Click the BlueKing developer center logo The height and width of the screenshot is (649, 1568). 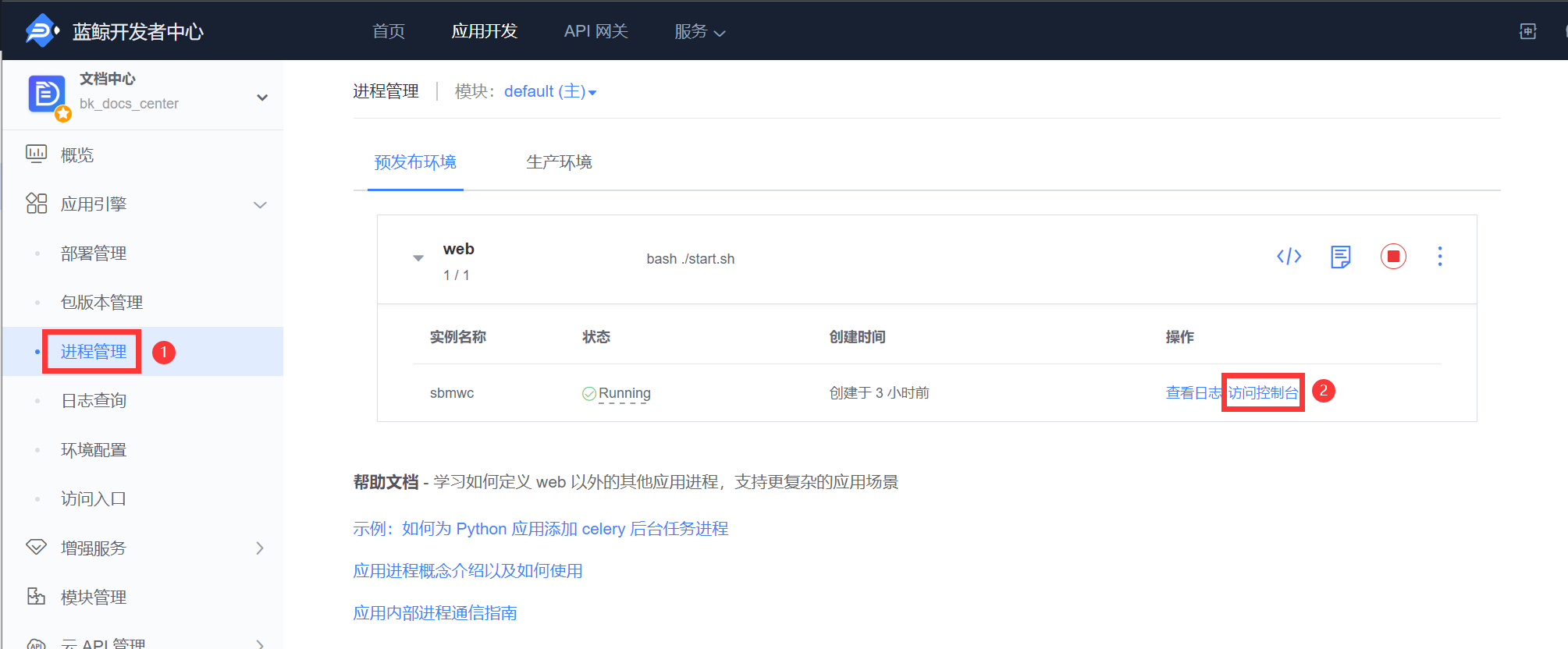point(42,31)
